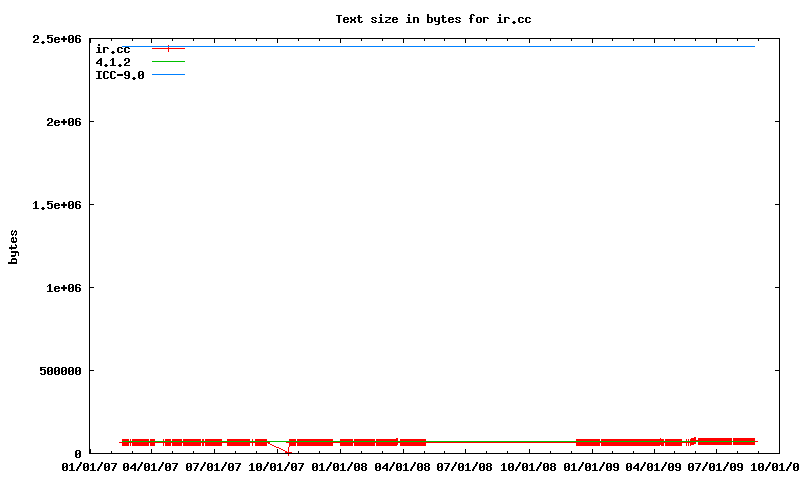800x480 pixels.
Task: Click the red ir.cc legend line sample
Action: coord(168,49)
